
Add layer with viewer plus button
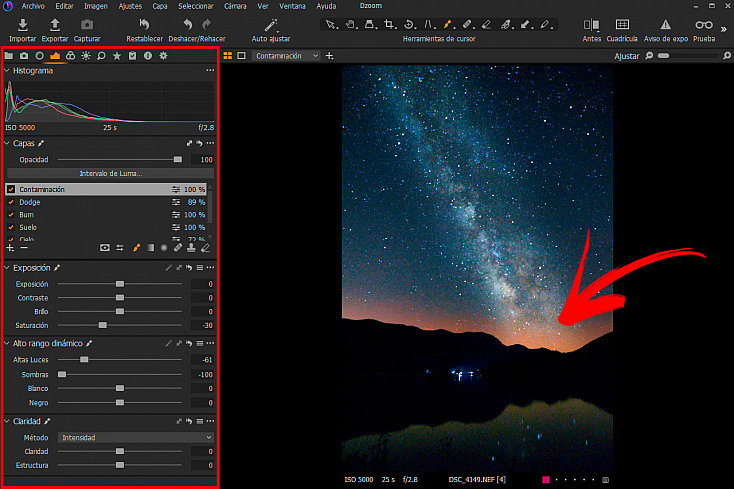pos(329,56)
